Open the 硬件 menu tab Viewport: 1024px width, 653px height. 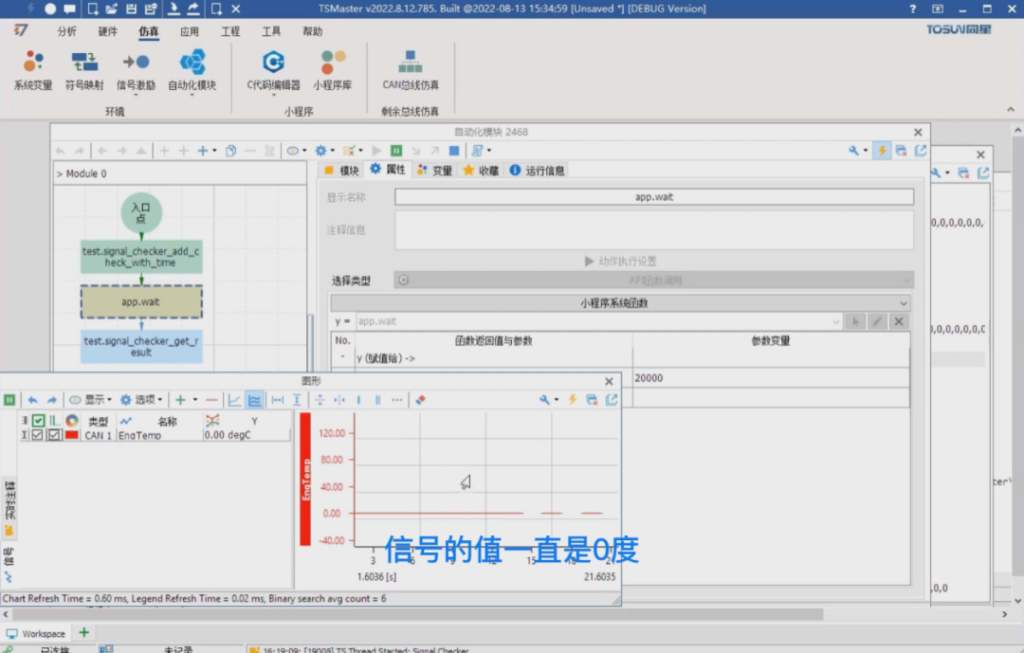[x=108, y=31]
